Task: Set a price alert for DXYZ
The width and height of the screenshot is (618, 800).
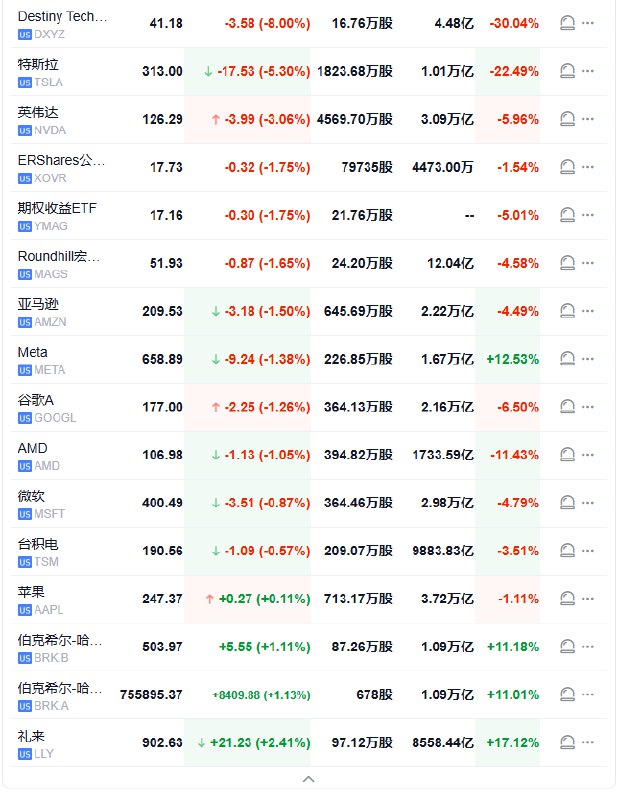Action: 567,23
